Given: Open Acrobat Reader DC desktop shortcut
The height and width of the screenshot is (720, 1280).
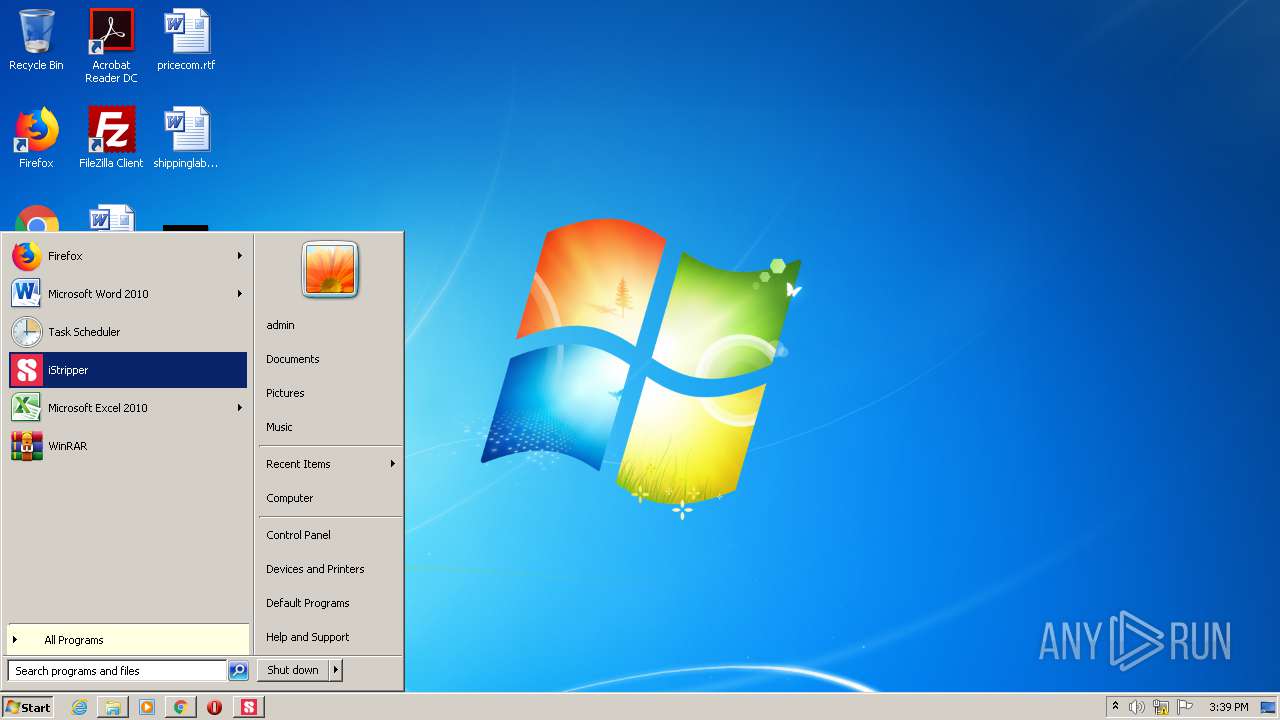Looking at the screenshot, I should (111, 46).
